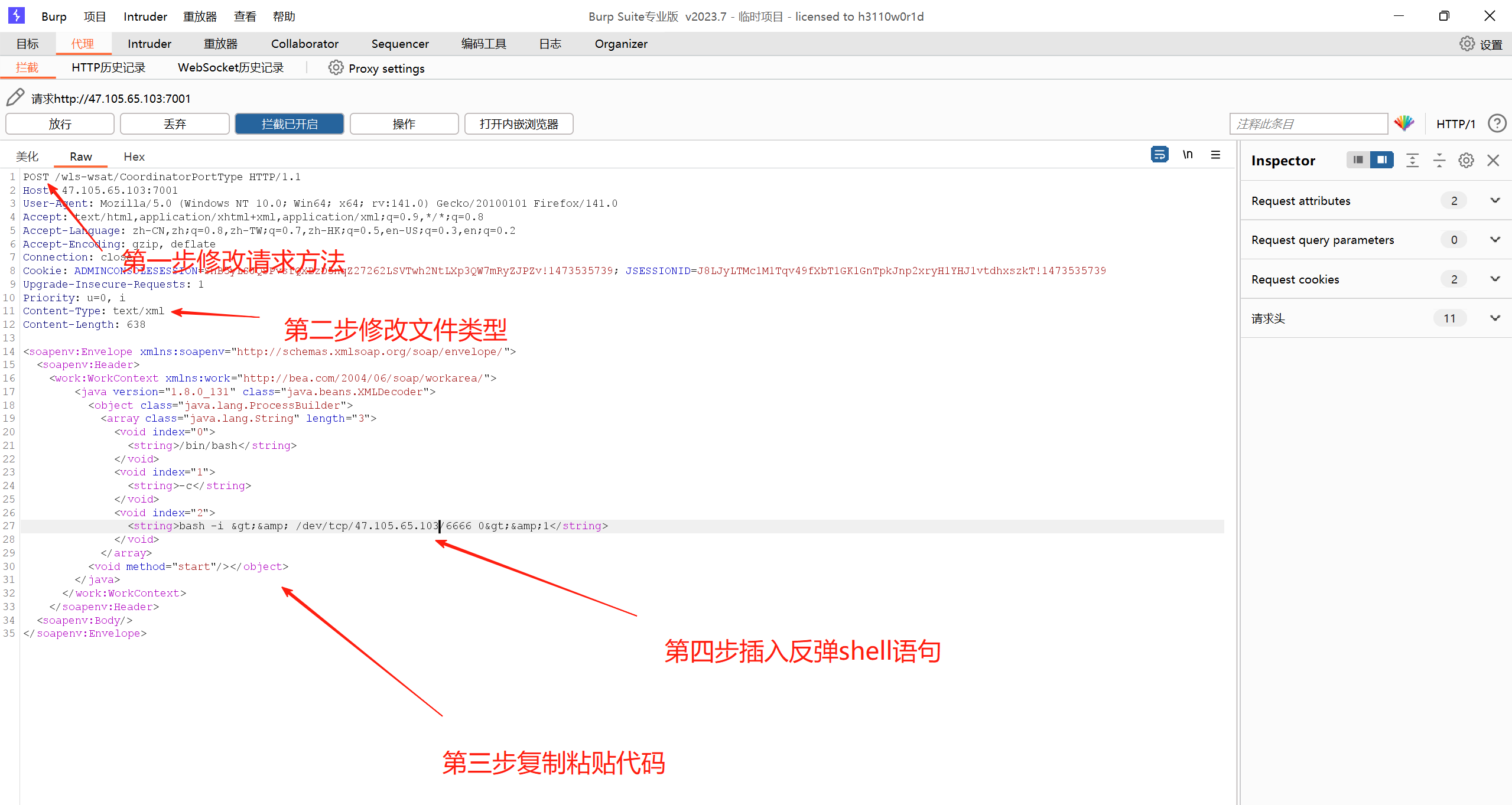Open the Intruder menu in menu bar
The image size is (1512, 805).
pyautogui.click(x=145, y=17)
